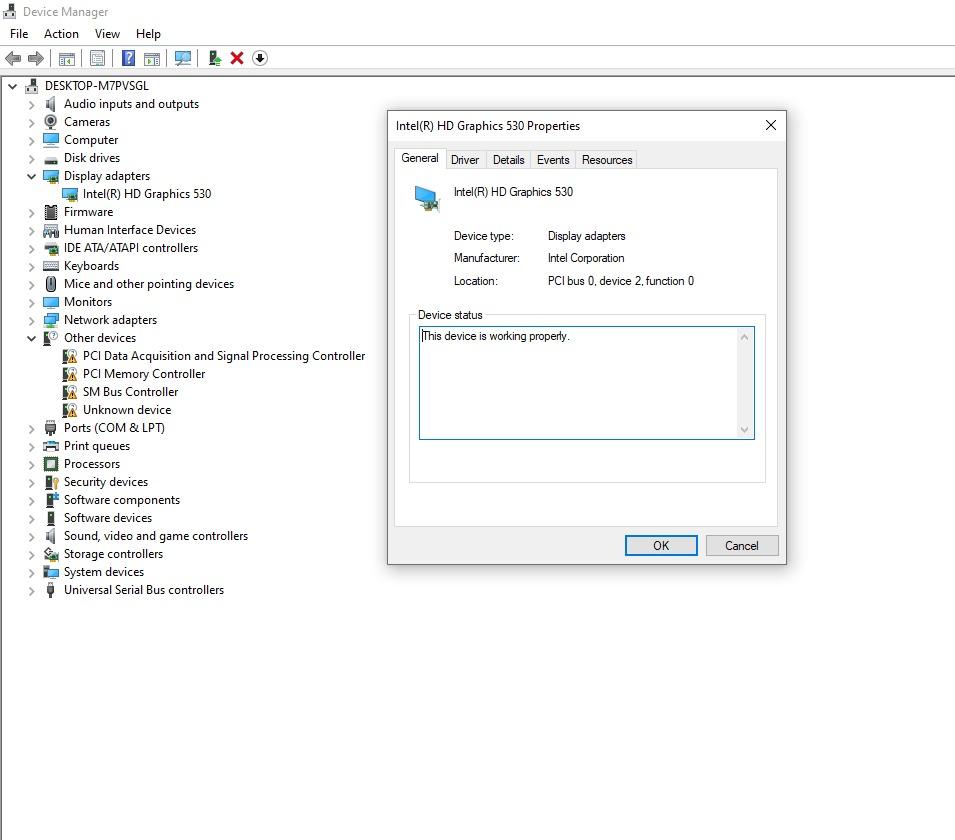Expand the Universal Serial Bus controllers node
The height and width of the screenshot is (840, 955).
31,590
